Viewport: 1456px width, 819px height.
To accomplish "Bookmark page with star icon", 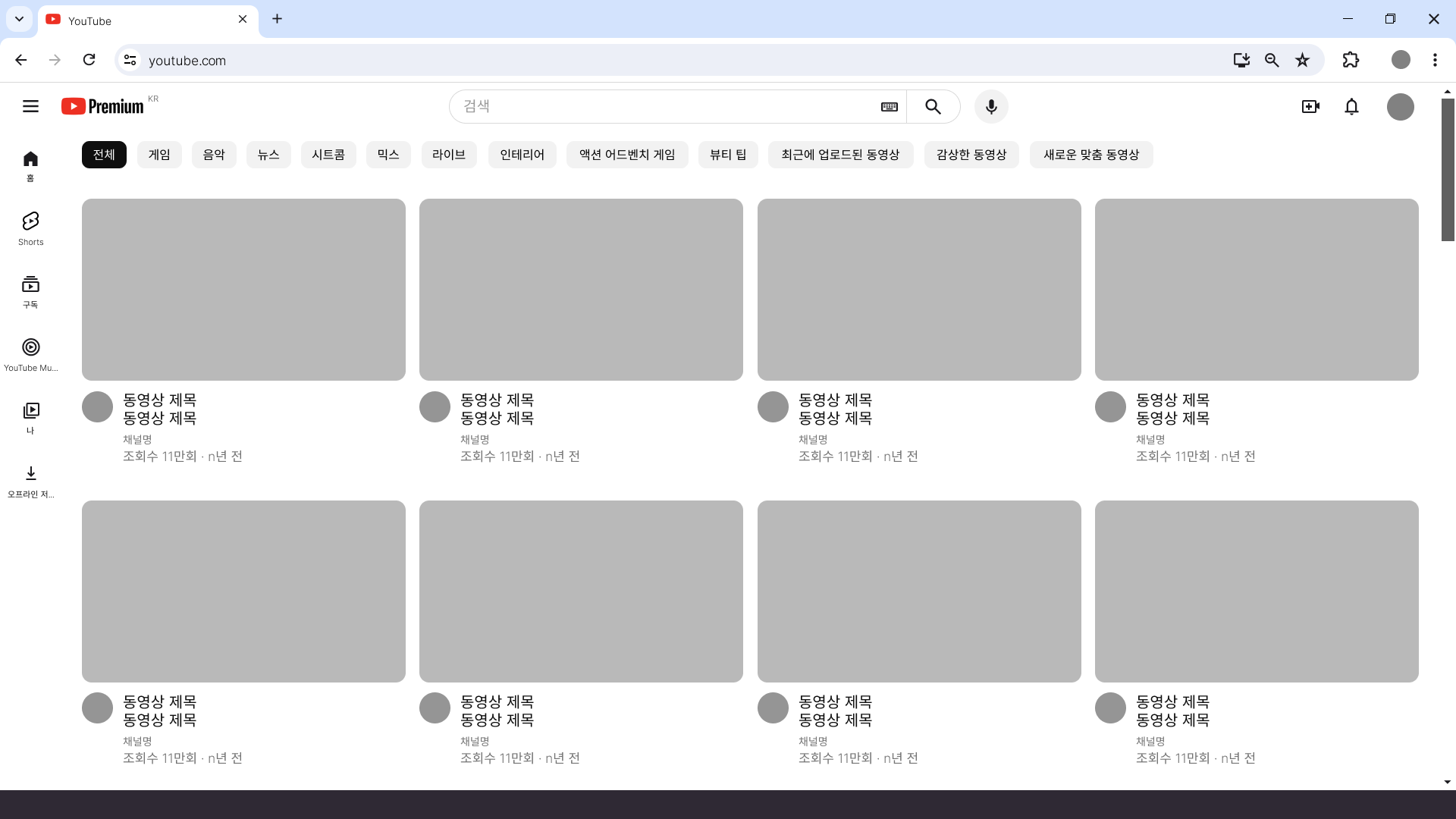I will point(1302,60).
